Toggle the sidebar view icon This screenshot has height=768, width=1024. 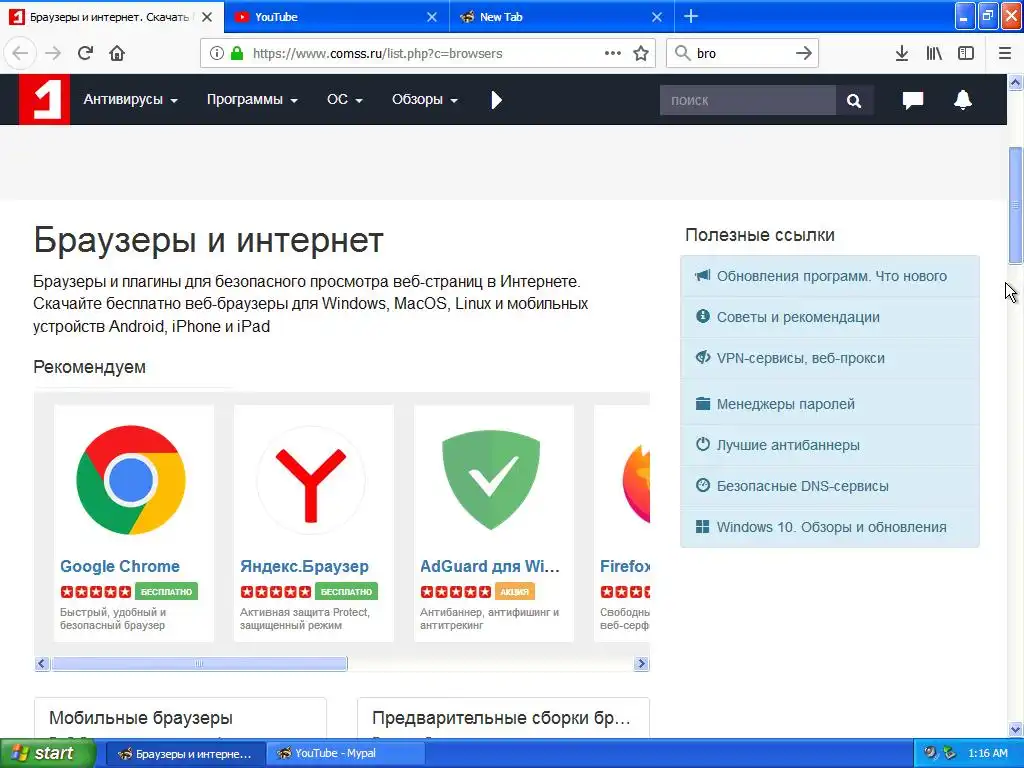pos(966,54)
